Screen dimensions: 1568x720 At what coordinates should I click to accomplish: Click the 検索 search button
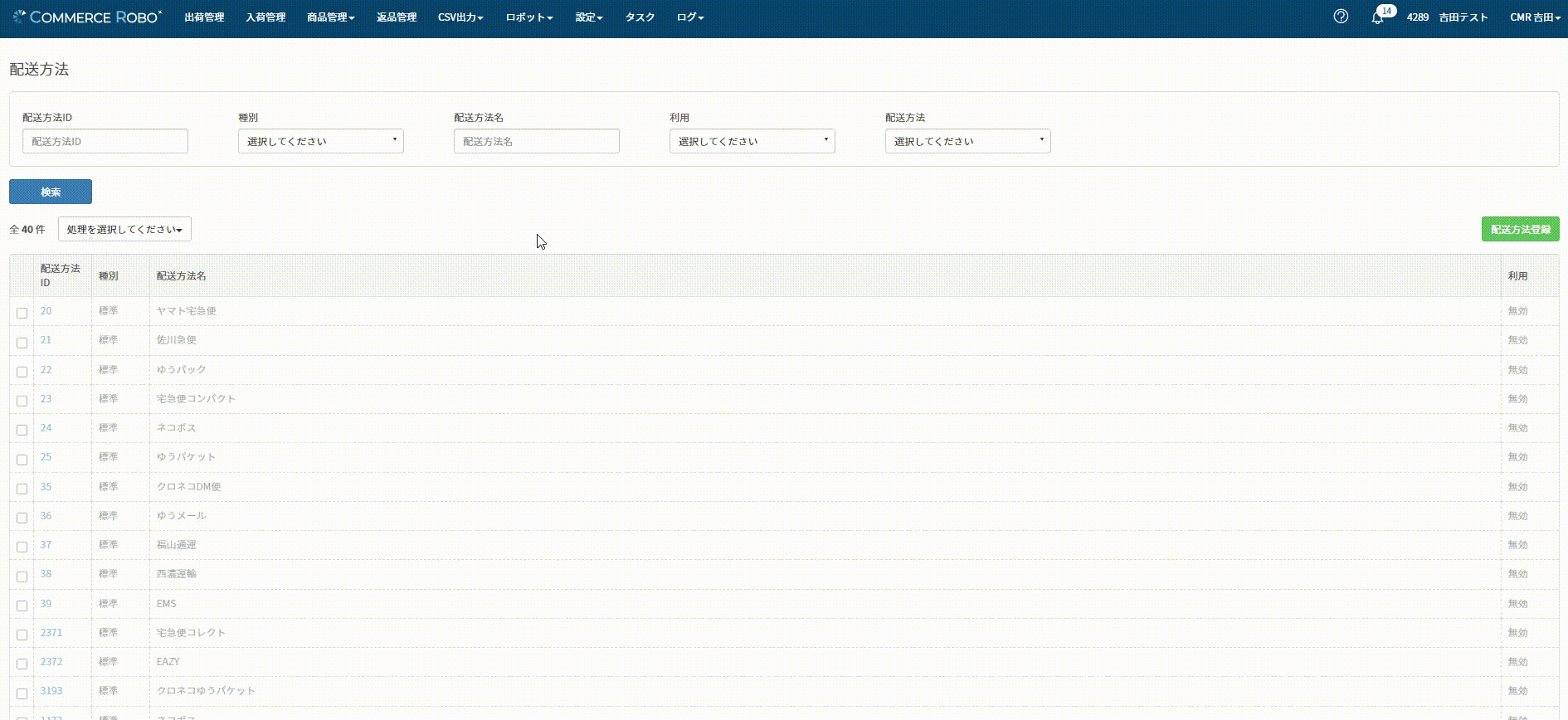(x=51, y=192)
